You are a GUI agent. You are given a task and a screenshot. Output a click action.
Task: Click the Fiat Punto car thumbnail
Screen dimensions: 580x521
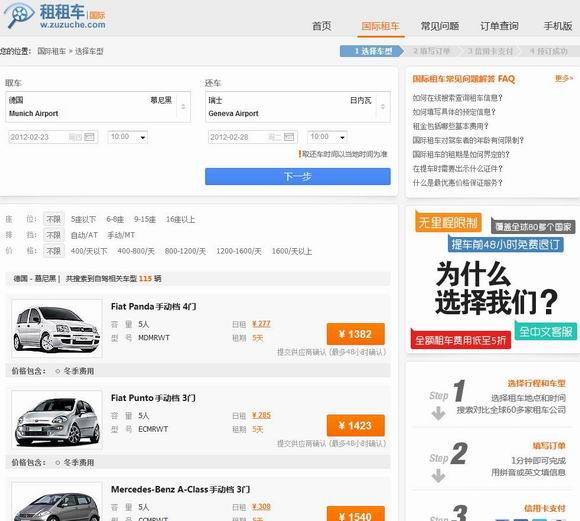pyautogui.click(x=57, y=420)
